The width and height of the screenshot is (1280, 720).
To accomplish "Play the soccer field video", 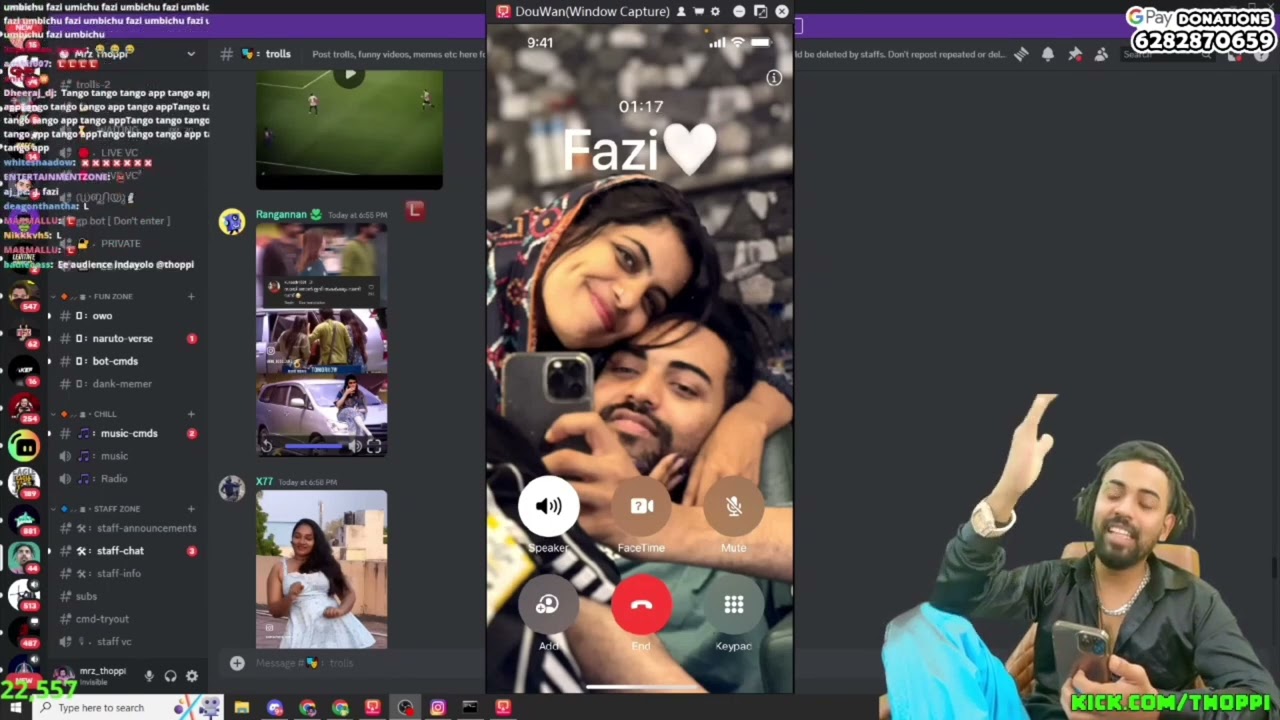I will click(349, 75).
